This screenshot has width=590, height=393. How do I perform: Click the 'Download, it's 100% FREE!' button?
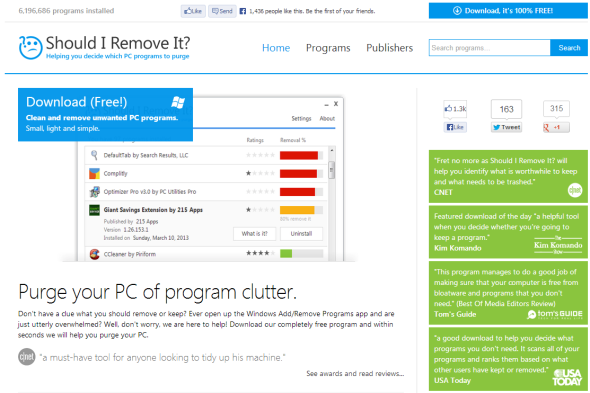pos(508,11)
